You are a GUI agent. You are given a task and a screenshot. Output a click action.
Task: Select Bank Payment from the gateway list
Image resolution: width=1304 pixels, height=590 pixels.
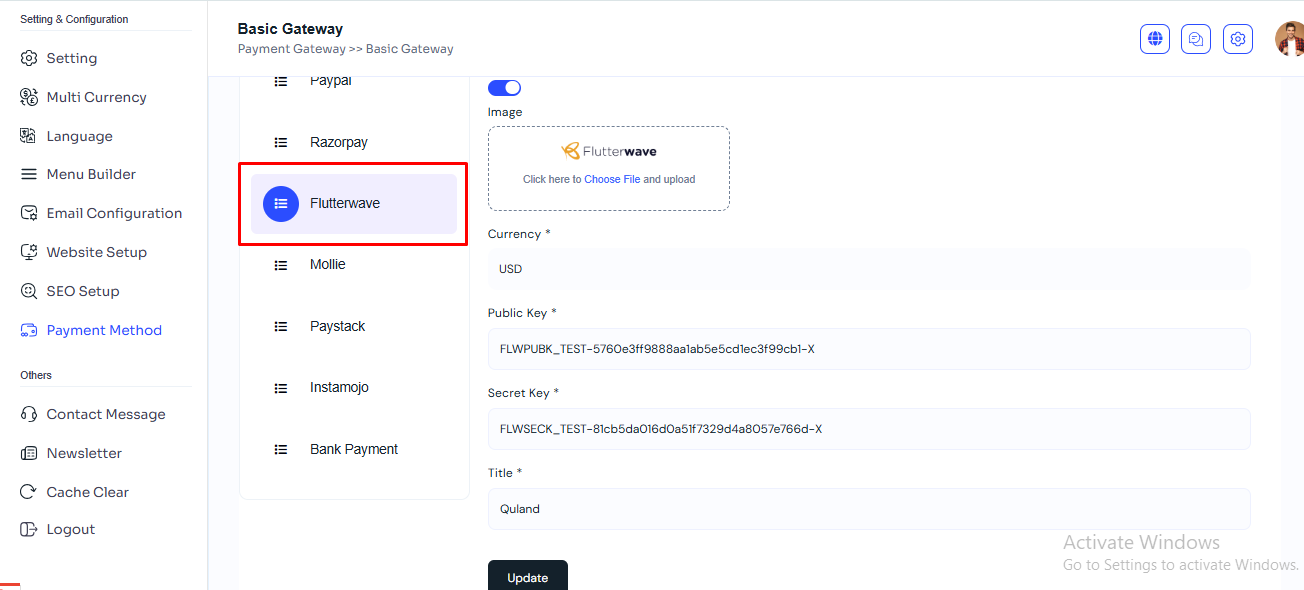353,449
